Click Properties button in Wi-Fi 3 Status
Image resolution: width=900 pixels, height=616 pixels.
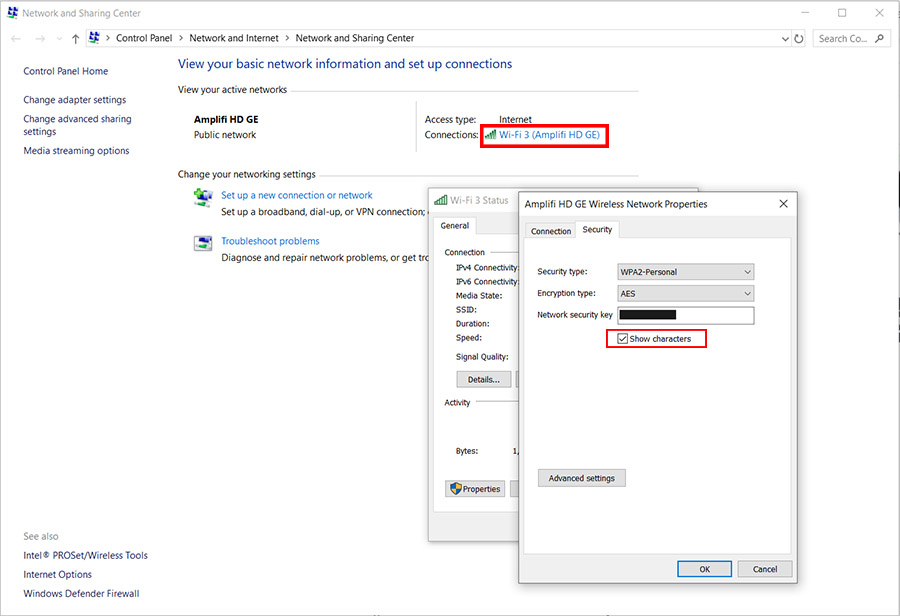475,489
